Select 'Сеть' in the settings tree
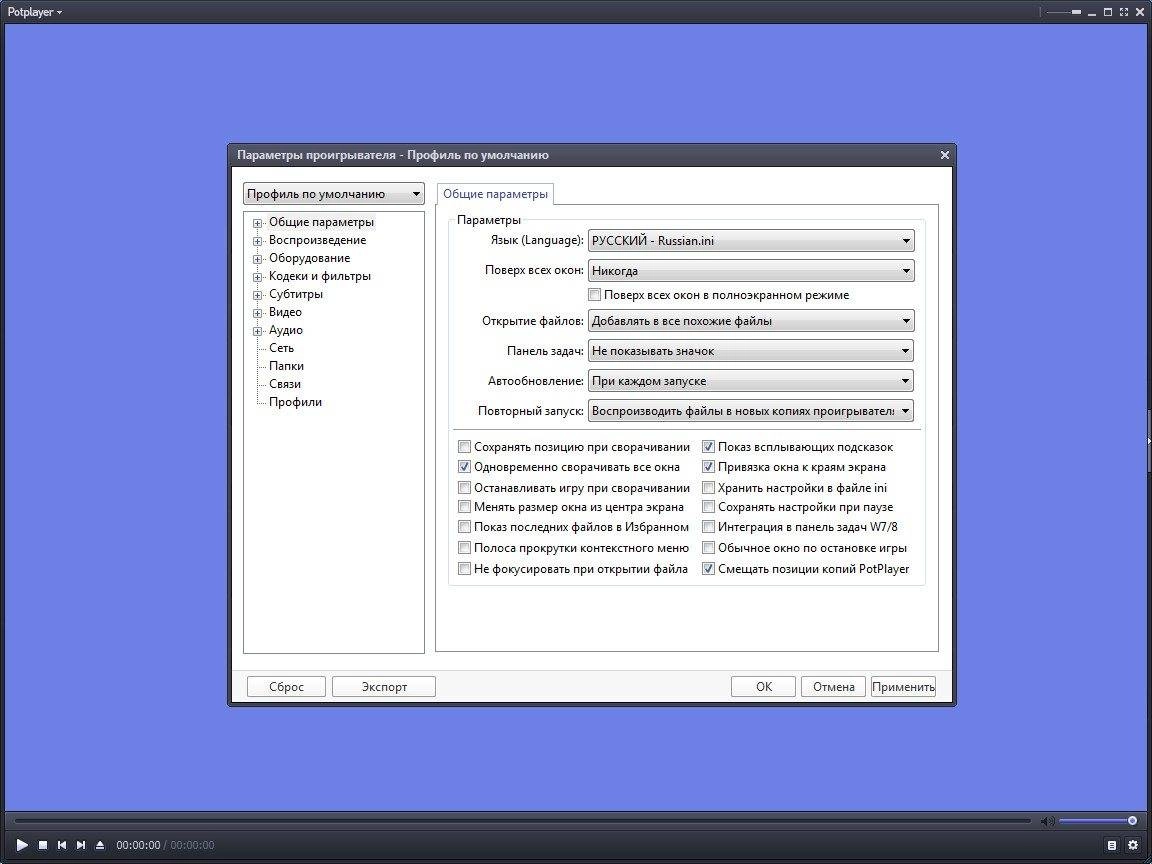Screen dimensions: 1152x864 (x=281, y=348)
